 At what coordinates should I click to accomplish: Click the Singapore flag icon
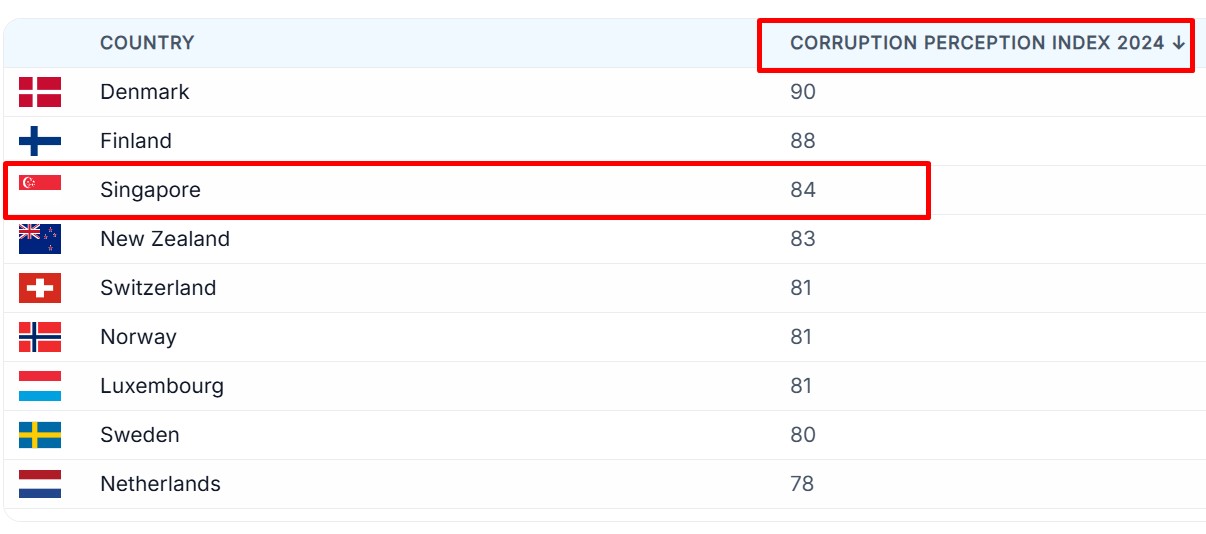tap(40, 184)
